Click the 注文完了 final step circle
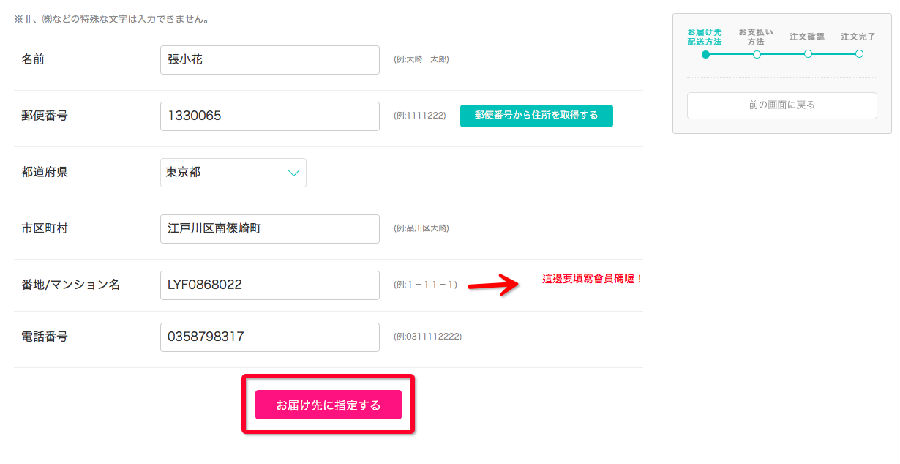The width and height of the screenshot is (900, 464). click(x=859, y=54)
